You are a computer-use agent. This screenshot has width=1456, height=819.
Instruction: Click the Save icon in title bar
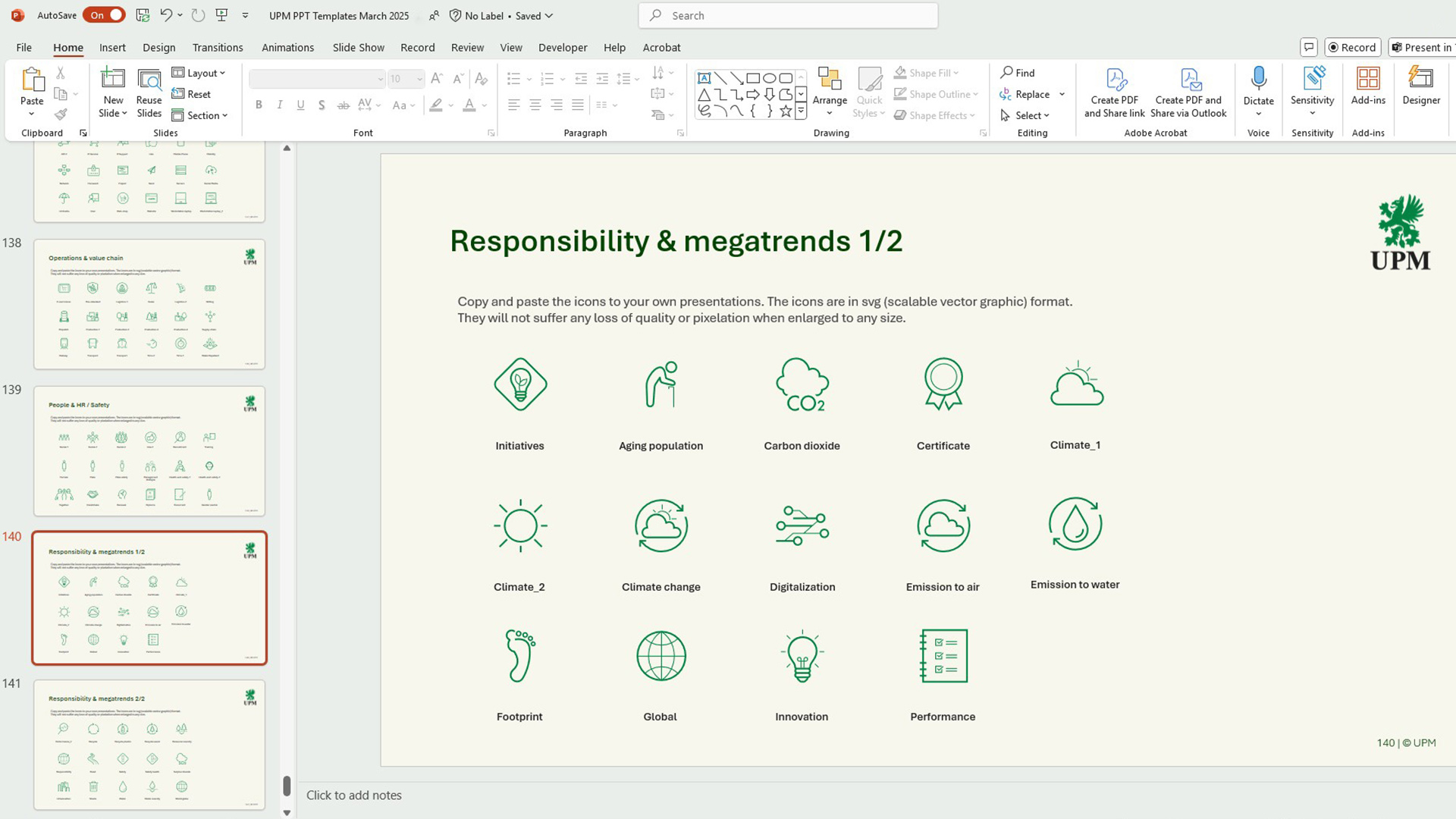click(143, 15)
